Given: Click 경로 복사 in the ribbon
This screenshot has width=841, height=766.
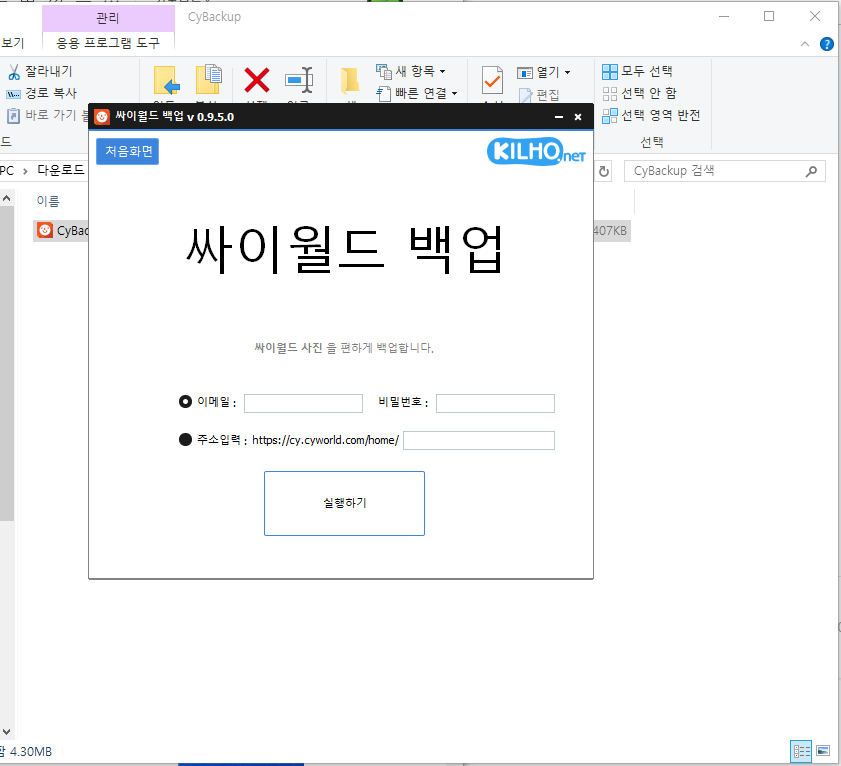Looking at the screenshot, I should pyautogui.click(x=42, y=93).
